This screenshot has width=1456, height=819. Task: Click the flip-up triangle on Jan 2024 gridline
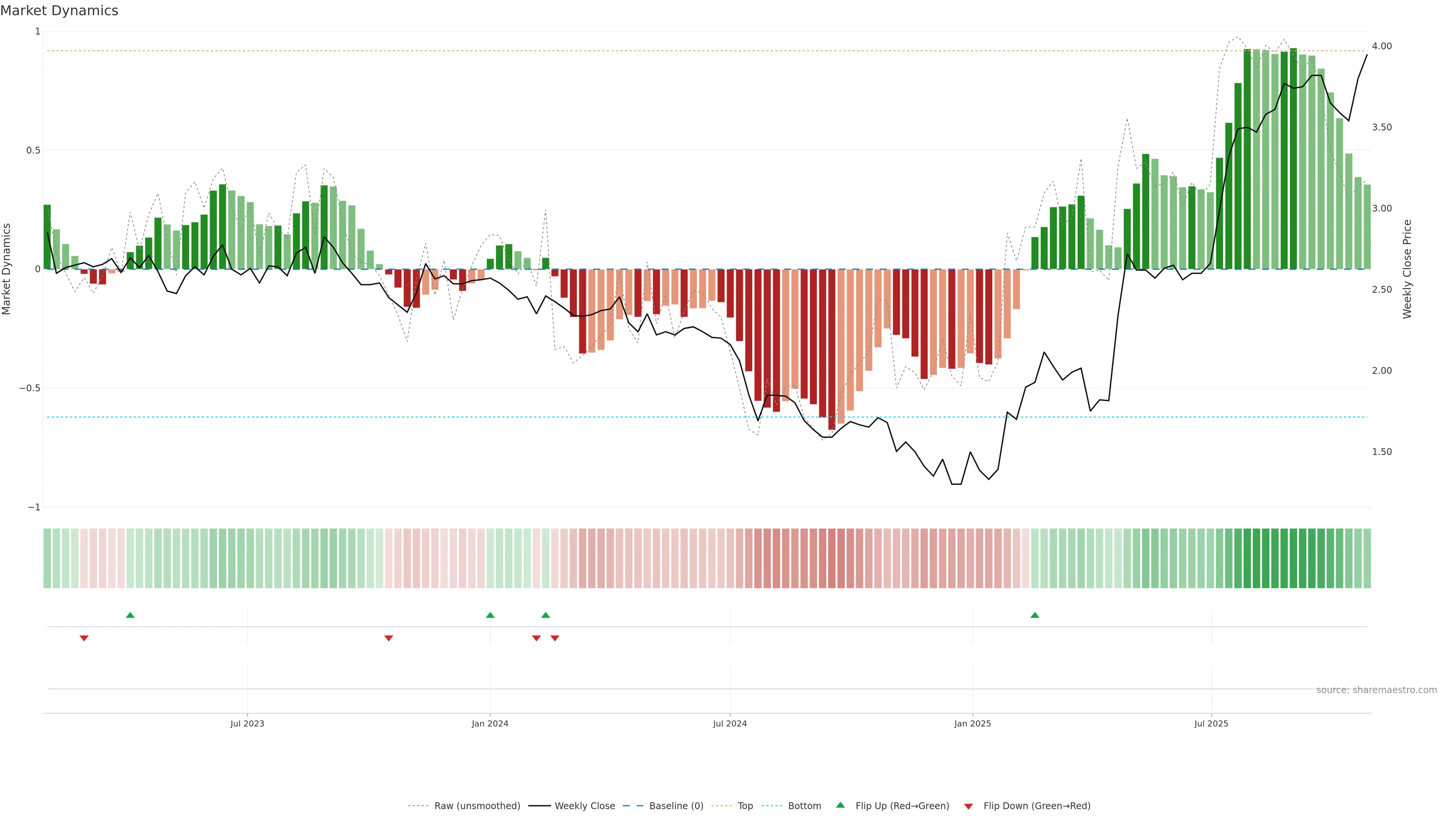pyautogui.click(x=490, y=615)
